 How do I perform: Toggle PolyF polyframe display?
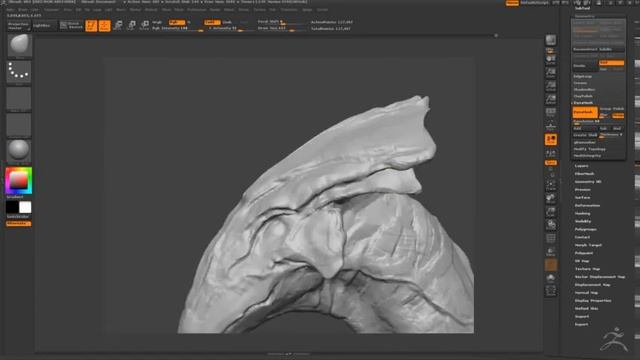(551, 238)
